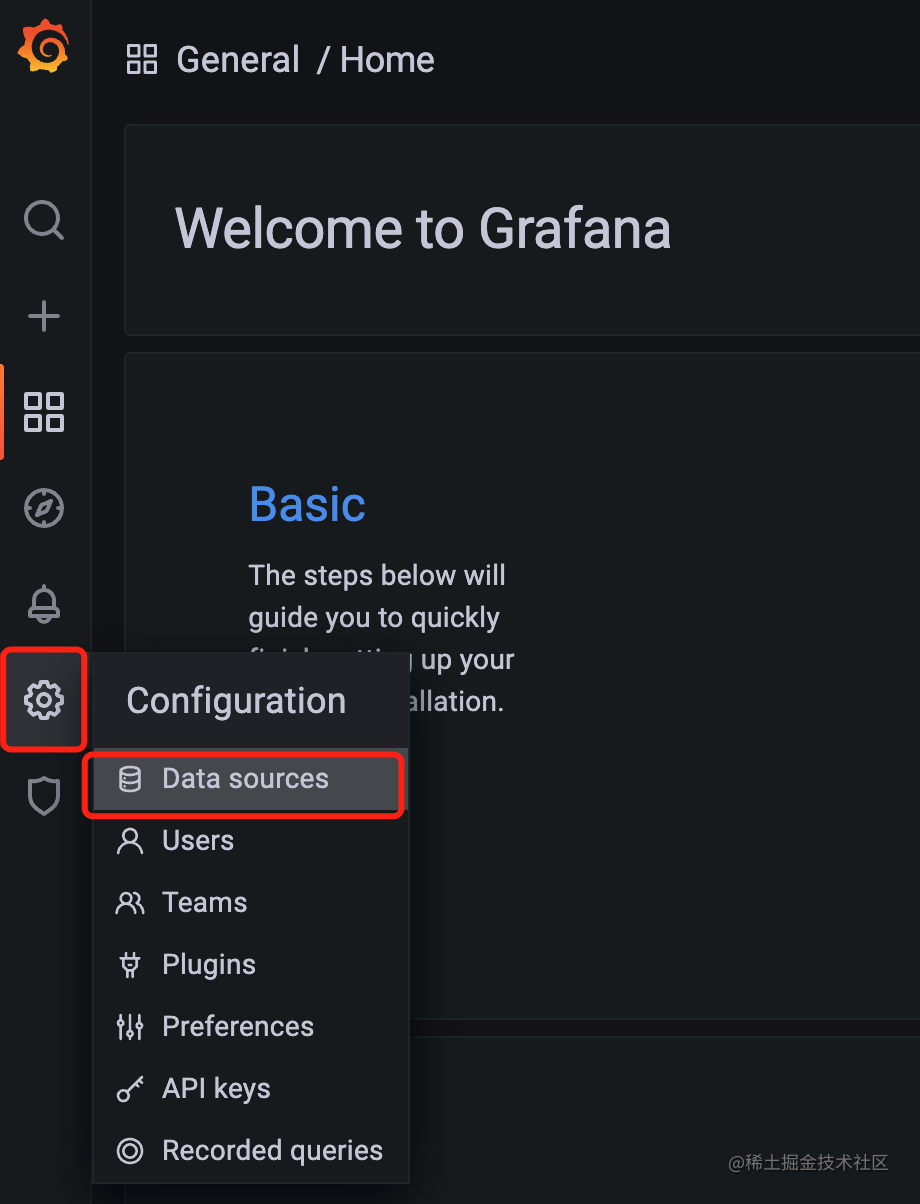
Task: Click the plus Create icon
Action: [x=44, y=316]
